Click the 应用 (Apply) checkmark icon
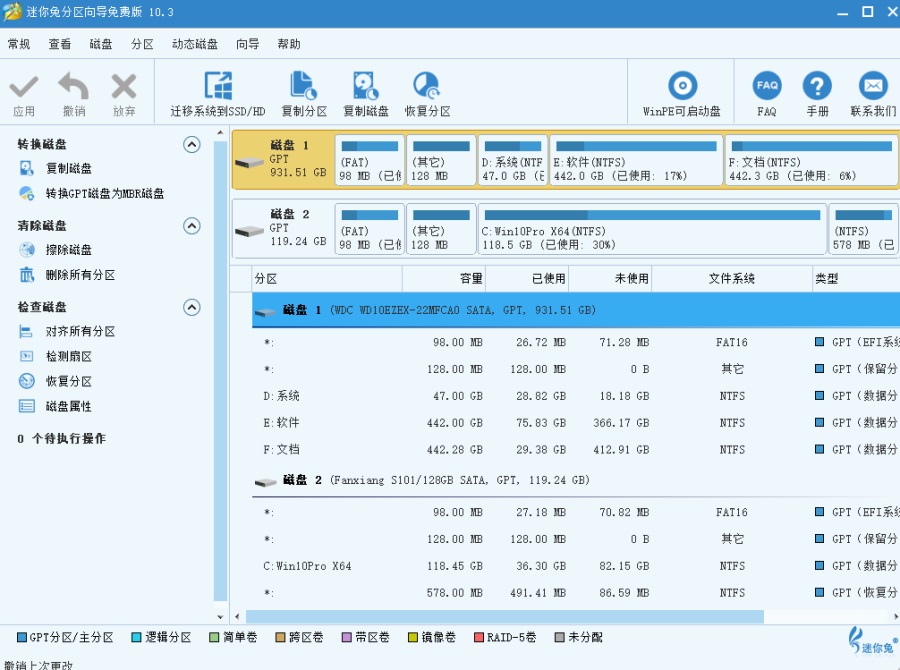 tap(24, 87)
